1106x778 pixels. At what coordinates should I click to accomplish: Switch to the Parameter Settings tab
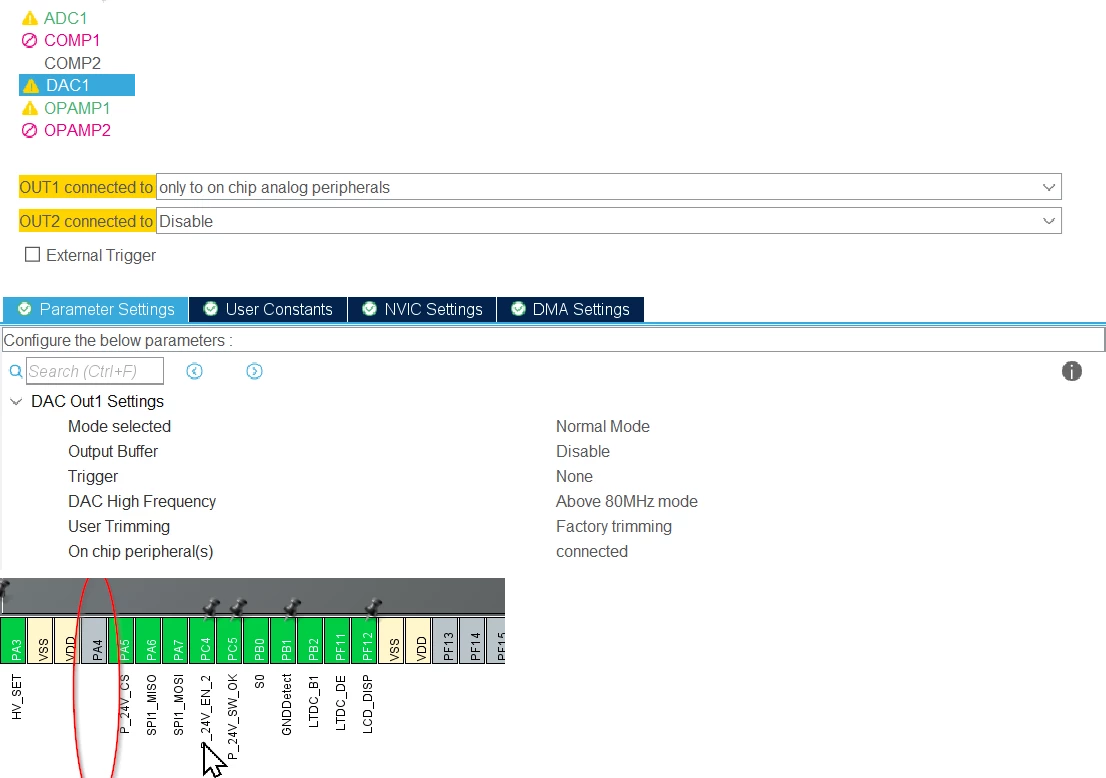(x=95, y=309)
